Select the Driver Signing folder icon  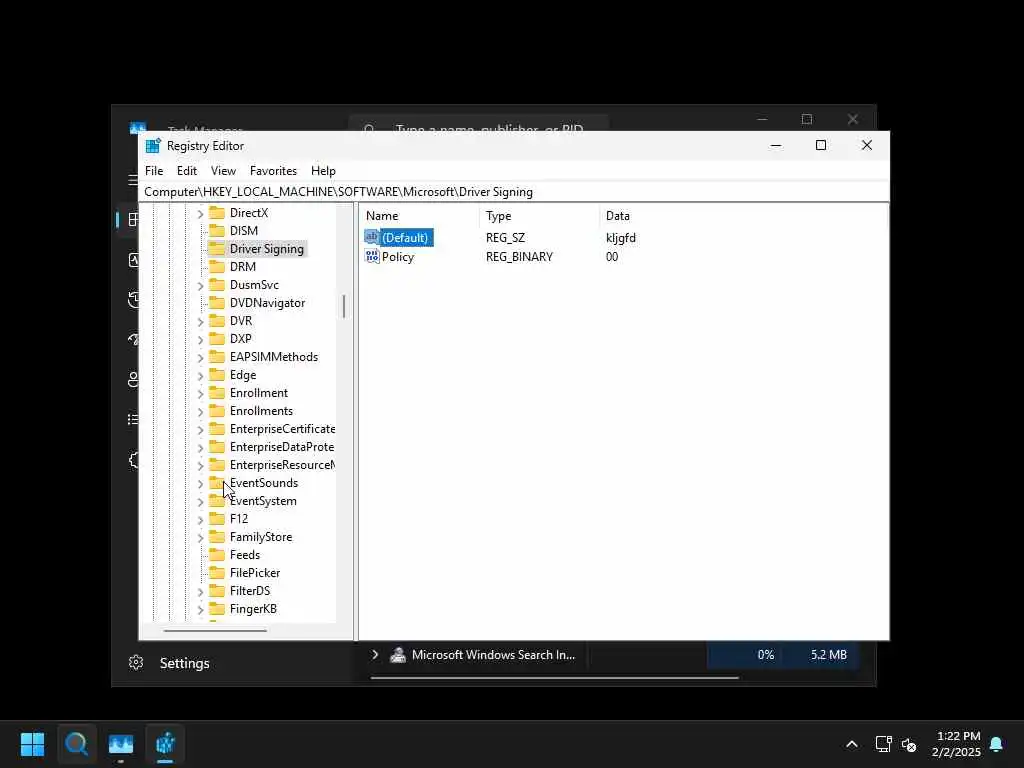click(217, 249)
